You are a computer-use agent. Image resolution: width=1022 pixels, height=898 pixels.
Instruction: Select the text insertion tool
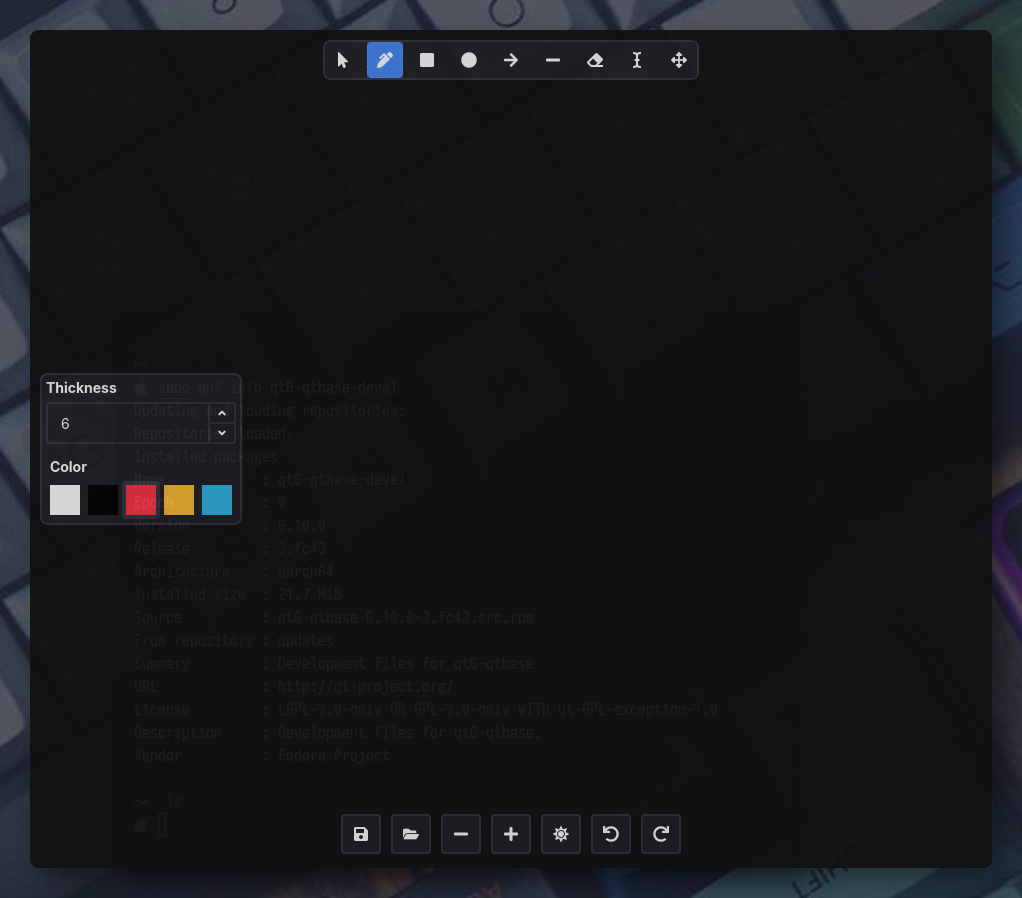click(x=637, y=60)
